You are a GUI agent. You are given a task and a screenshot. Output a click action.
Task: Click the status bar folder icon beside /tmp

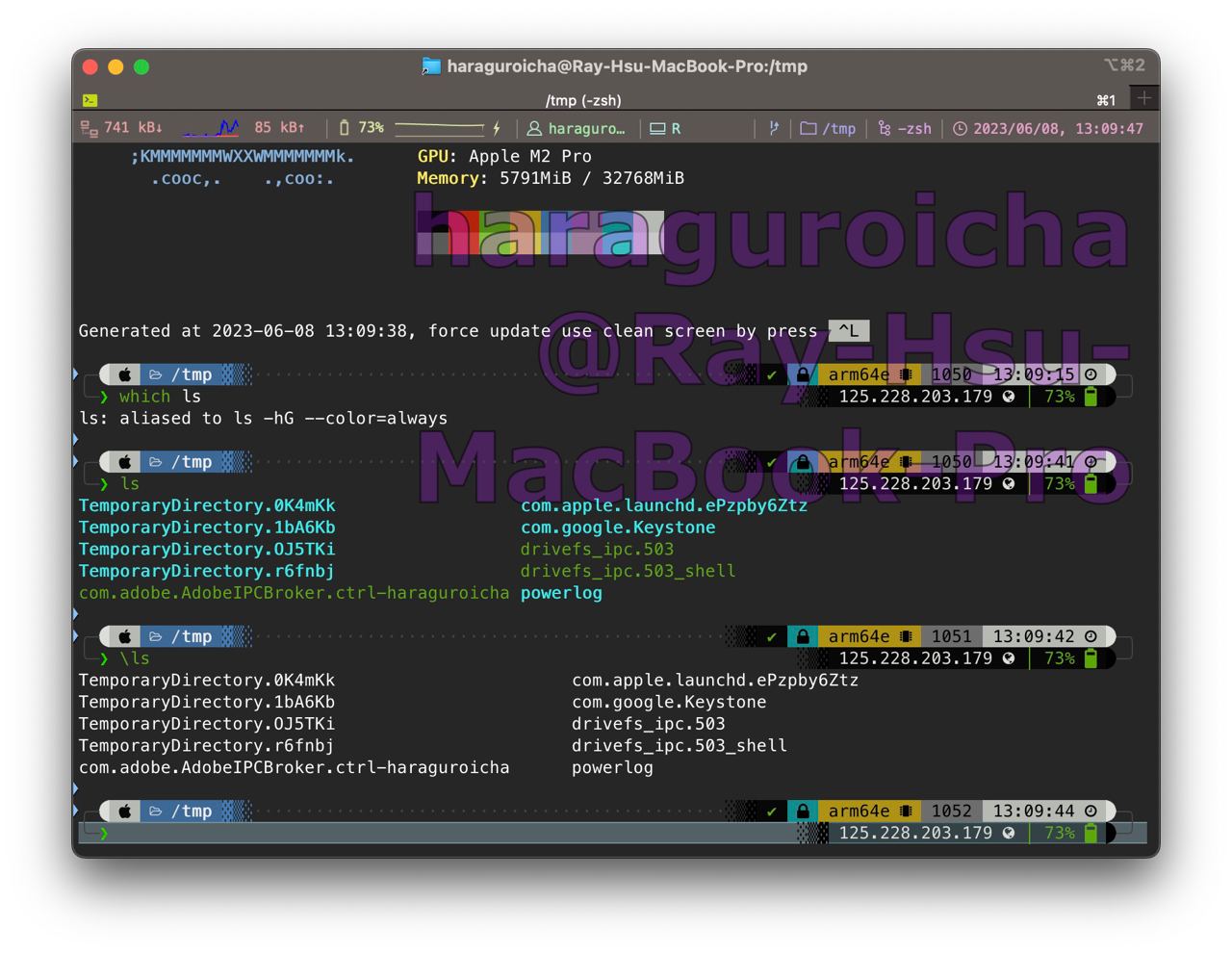tap(808, 128)
